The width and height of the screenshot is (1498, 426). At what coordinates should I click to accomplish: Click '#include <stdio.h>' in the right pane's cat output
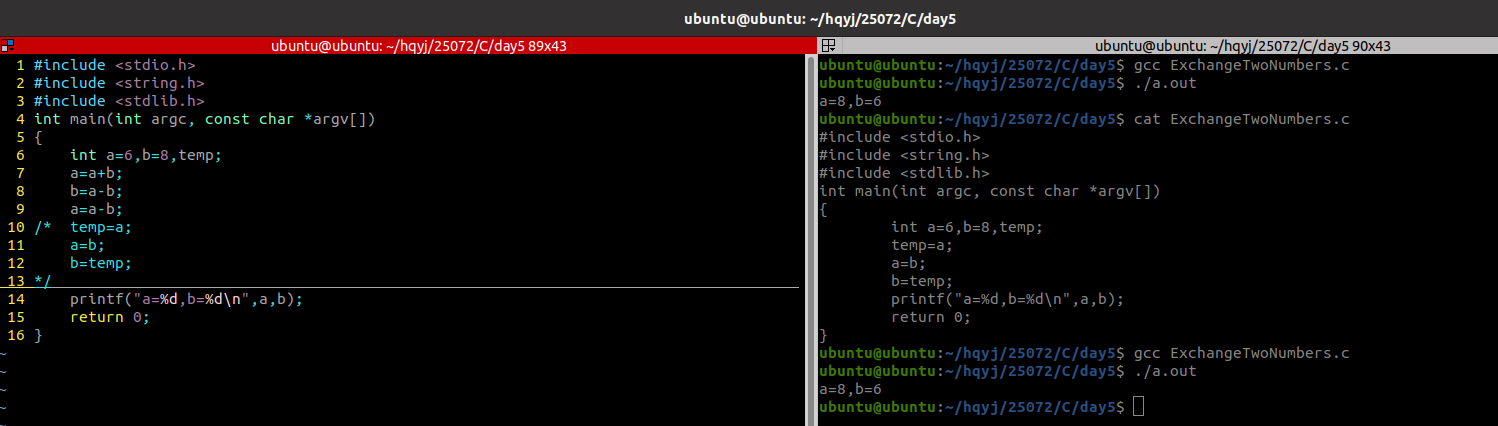click(900, 137)
